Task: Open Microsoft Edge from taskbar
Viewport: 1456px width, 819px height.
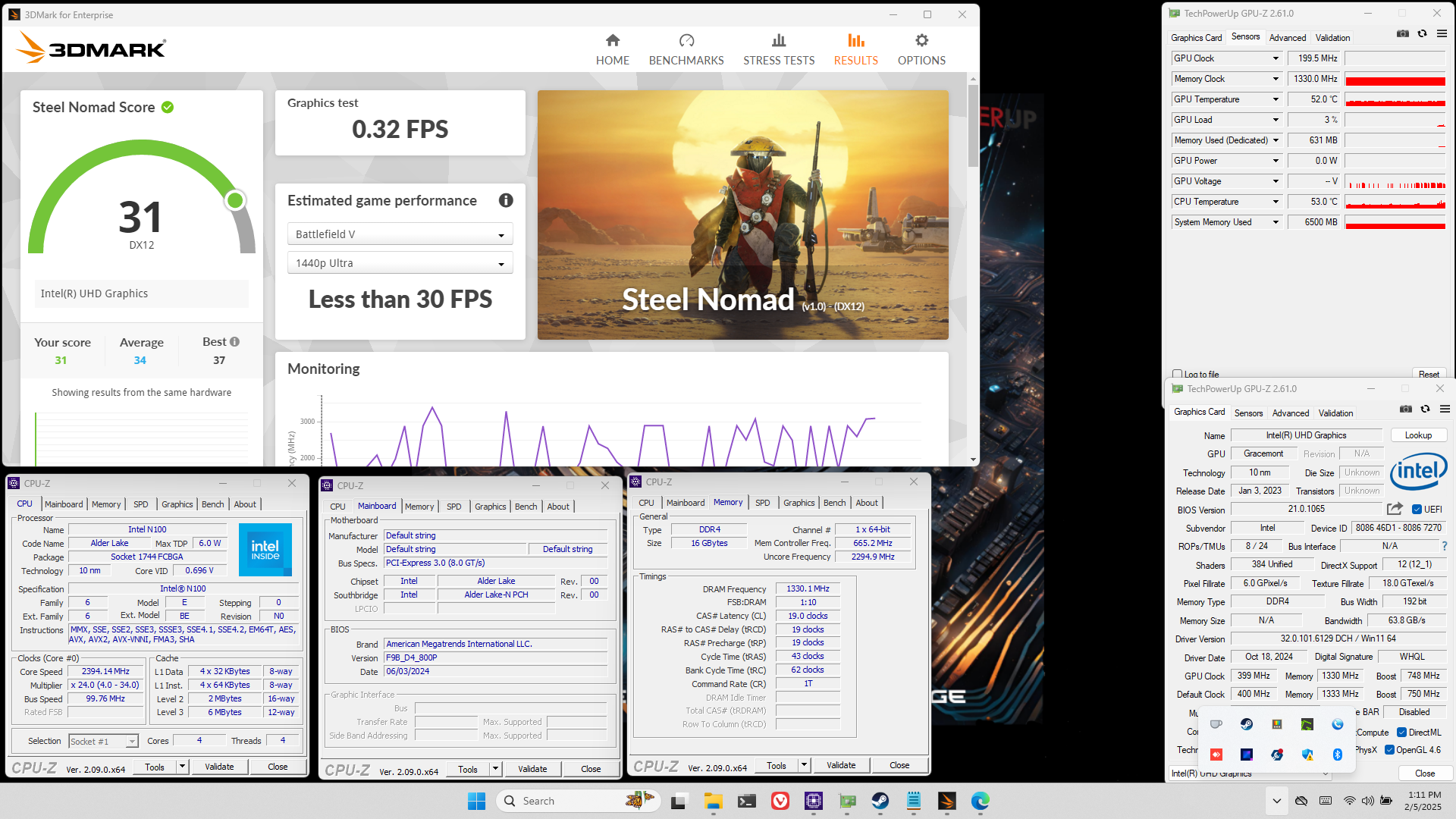Action: point(981,801)
